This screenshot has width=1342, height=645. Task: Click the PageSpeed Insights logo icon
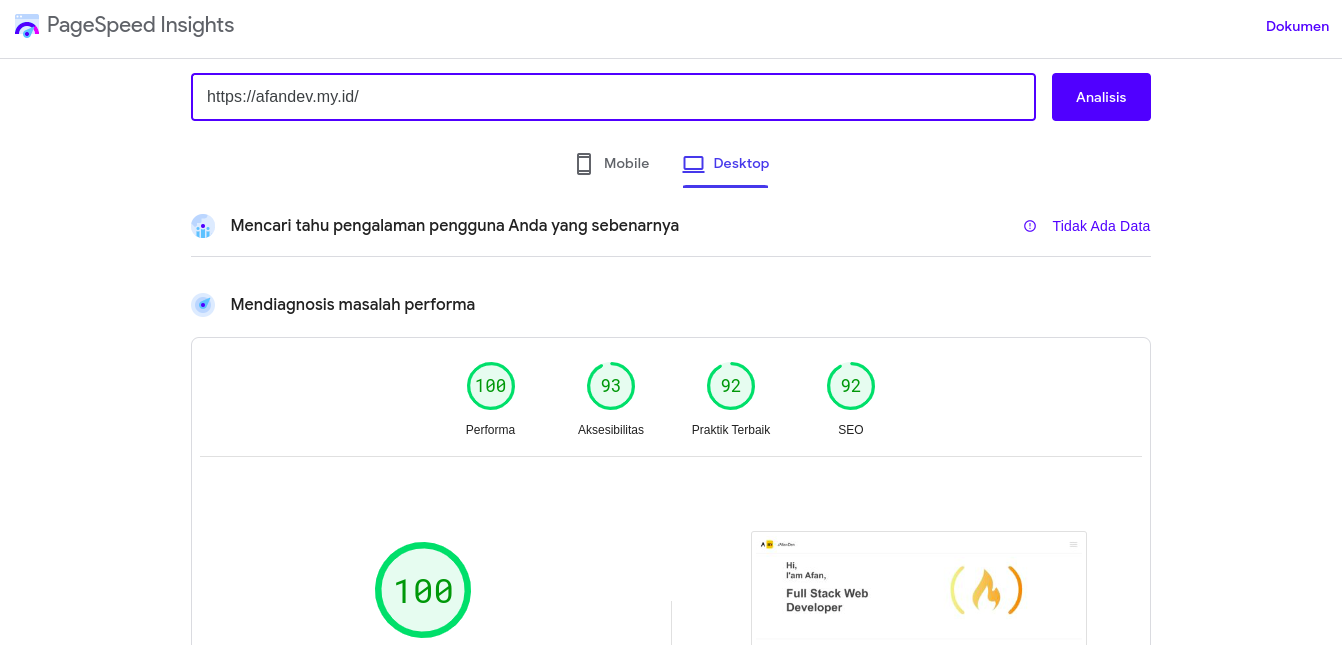(x=27, y=26)
